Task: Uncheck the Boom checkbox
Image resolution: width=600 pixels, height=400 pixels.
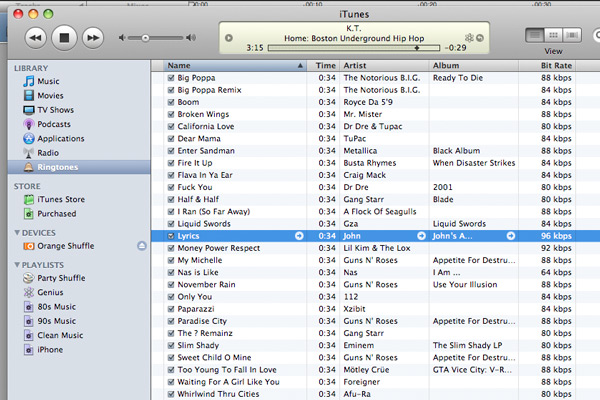Action: (171, 102)
